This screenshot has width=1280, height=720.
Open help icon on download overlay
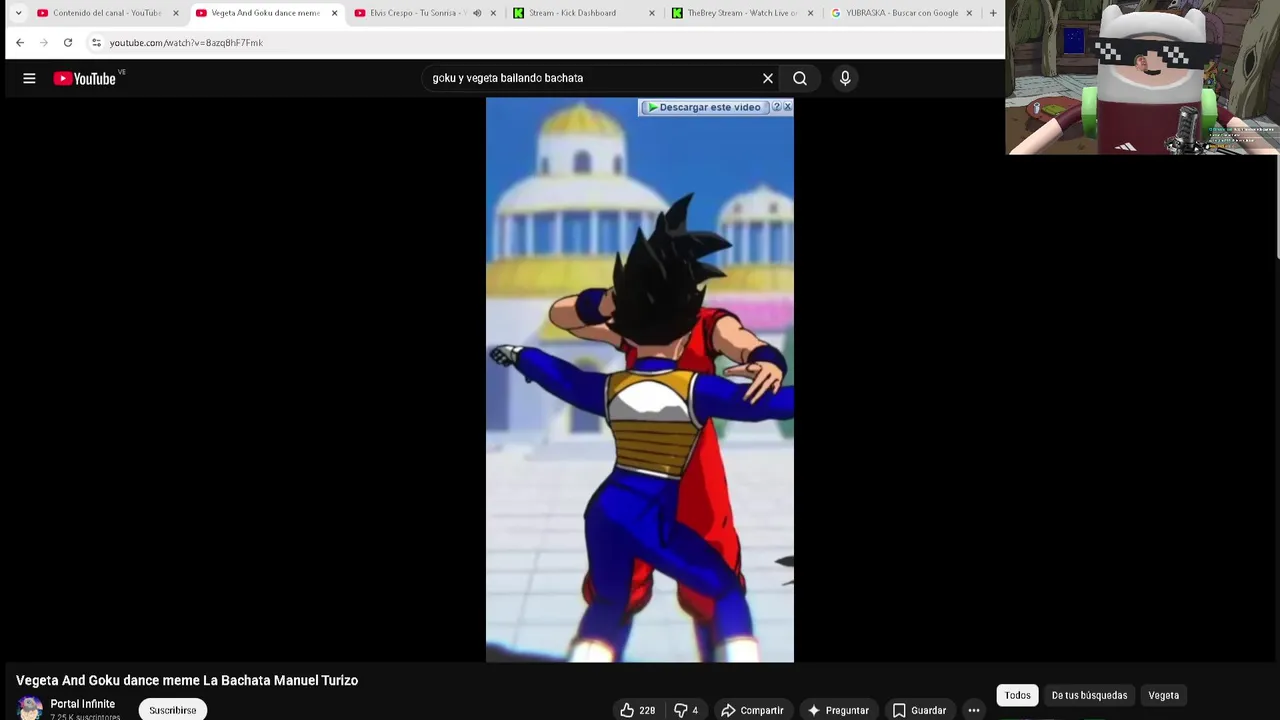(776, 107)
